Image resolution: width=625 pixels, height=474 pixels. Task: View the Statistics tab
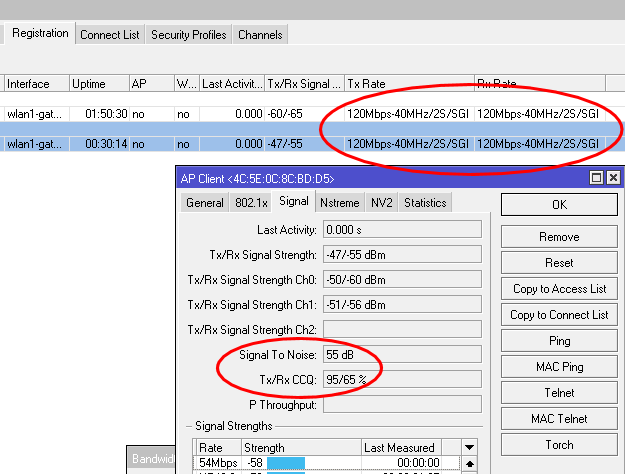point(425,203)
